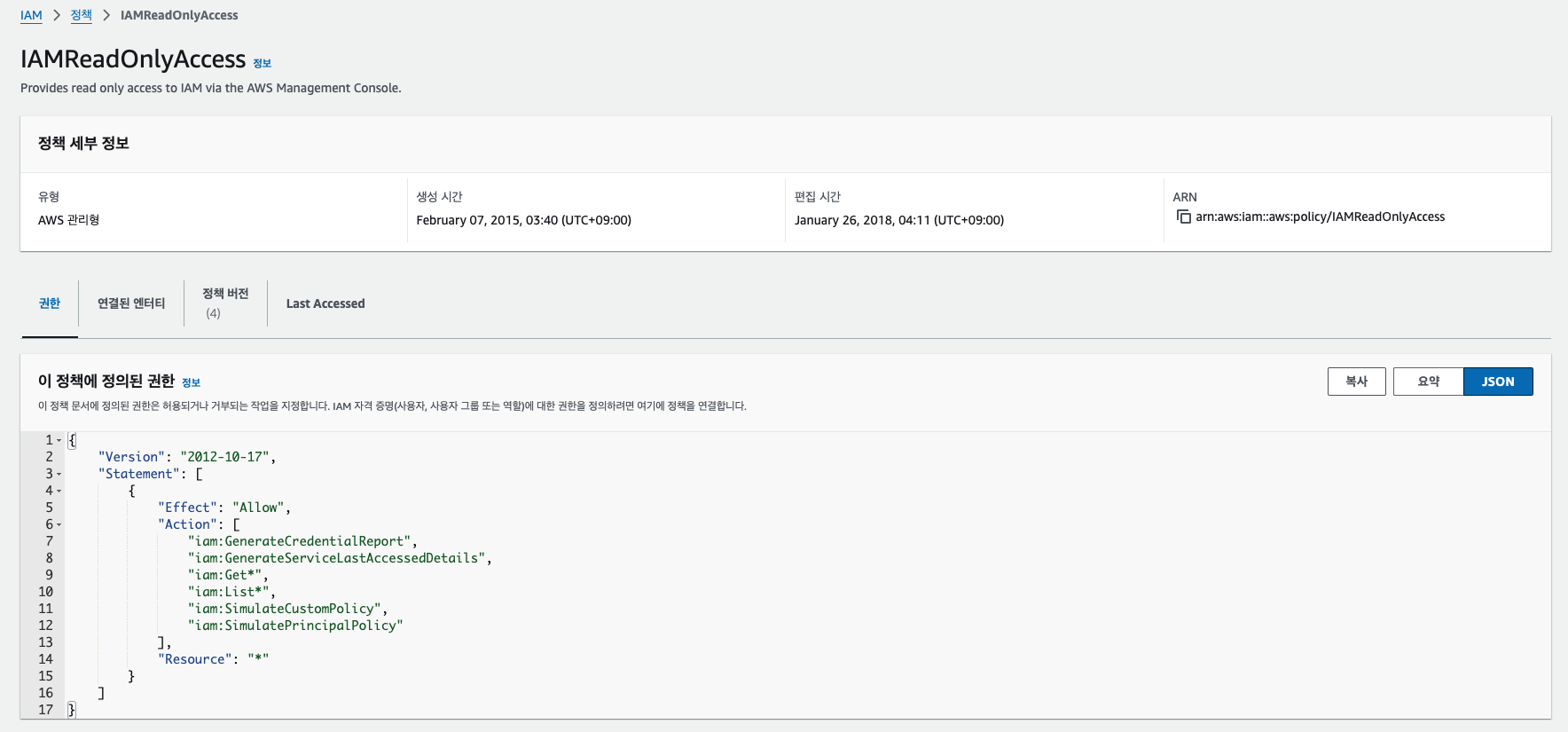Click the ARN text arn:aws:iam::aws:policy/IAMReadOnlyAccess
Screen dimensions: 1568x732
[x=1320, y=216]
